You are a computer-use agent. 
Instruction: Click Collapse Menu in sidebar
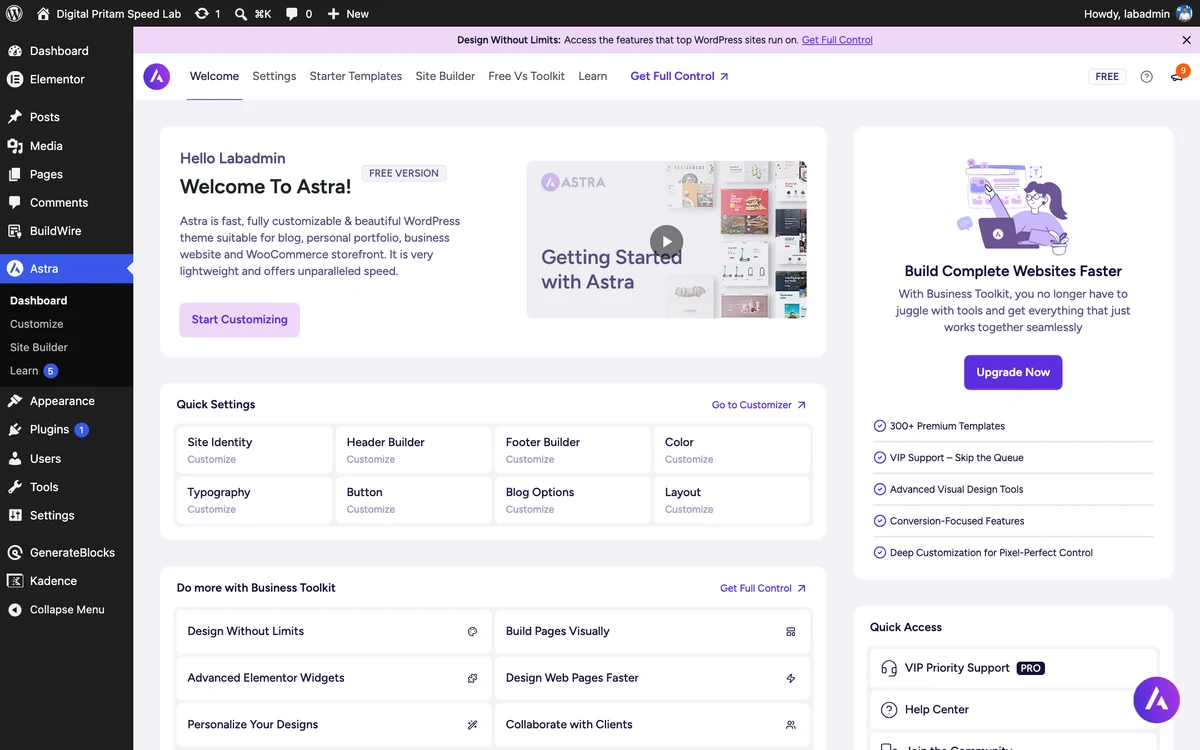point(66,610)
